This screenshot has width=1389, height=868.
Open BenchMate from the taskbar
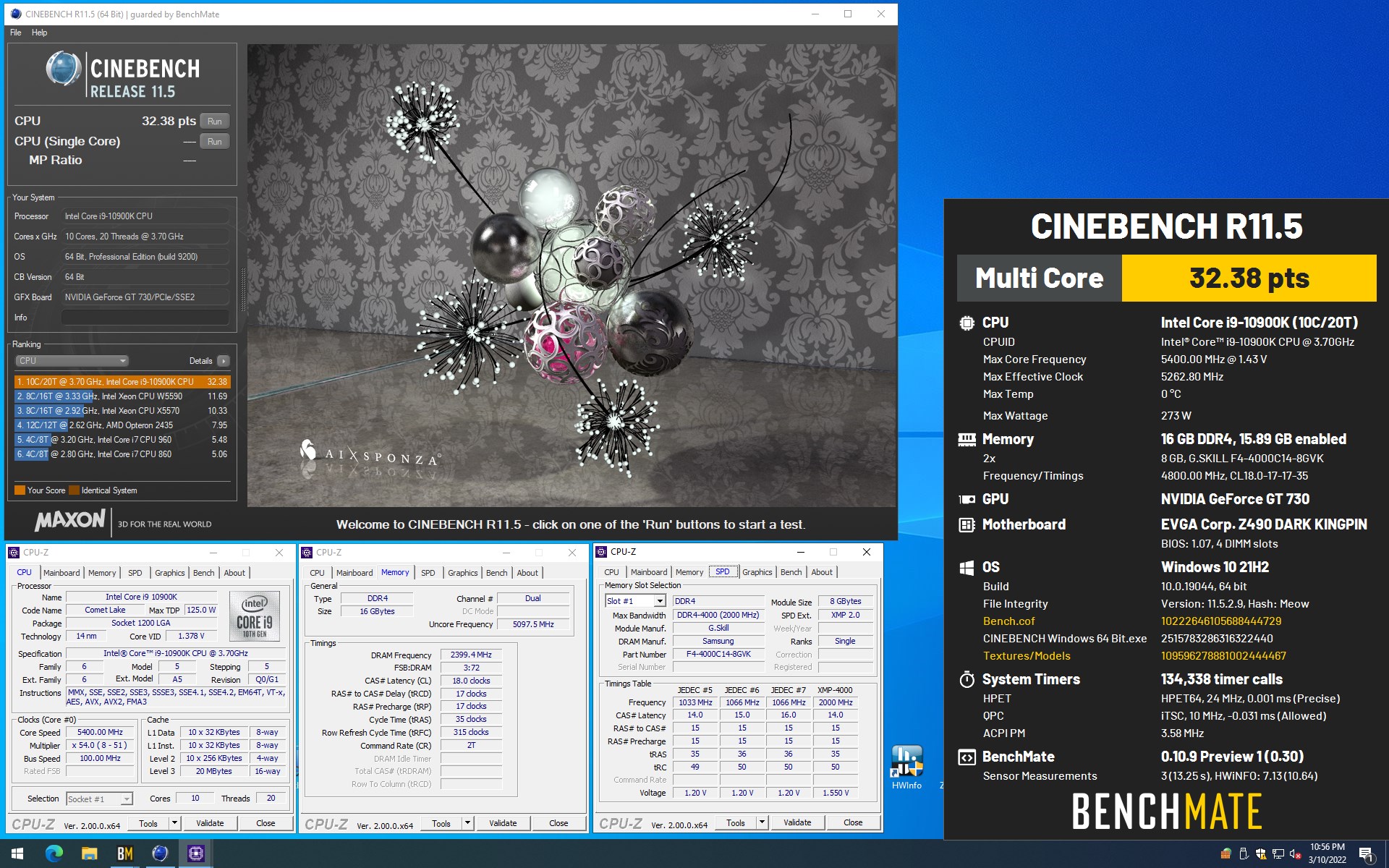[125, 854]
